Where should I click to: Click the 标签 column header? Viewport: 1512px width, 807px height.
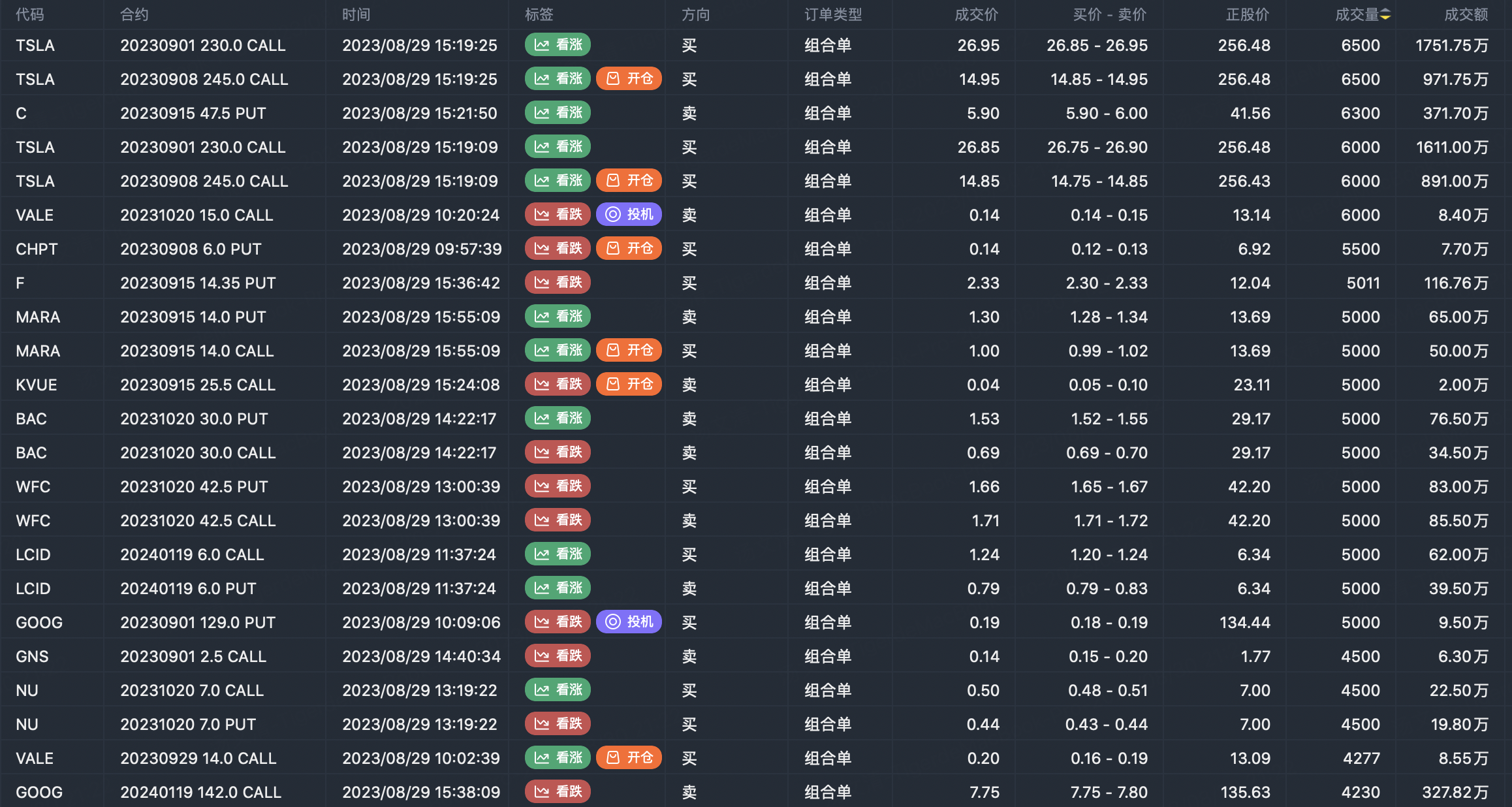(x=539, y=15)
